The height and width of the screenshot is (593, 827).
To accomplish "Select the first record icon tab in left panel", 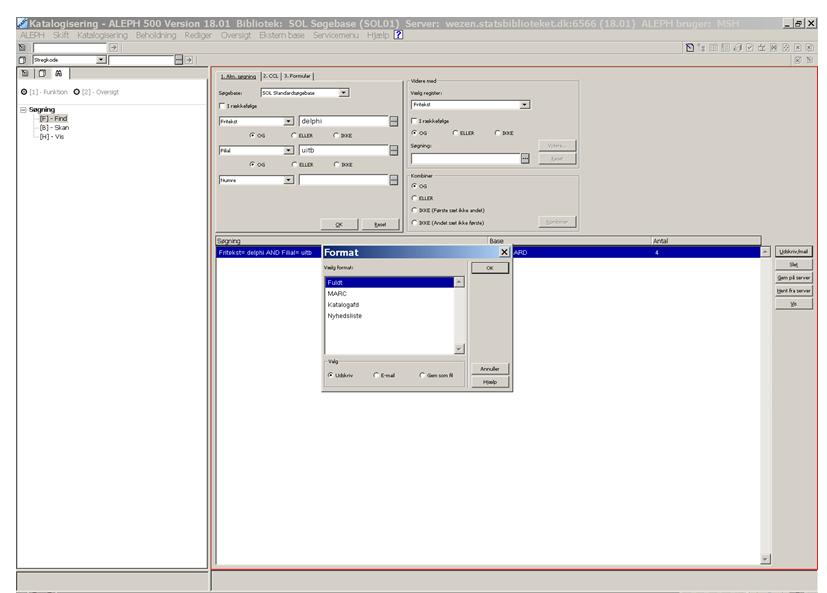I will (25, 74).
